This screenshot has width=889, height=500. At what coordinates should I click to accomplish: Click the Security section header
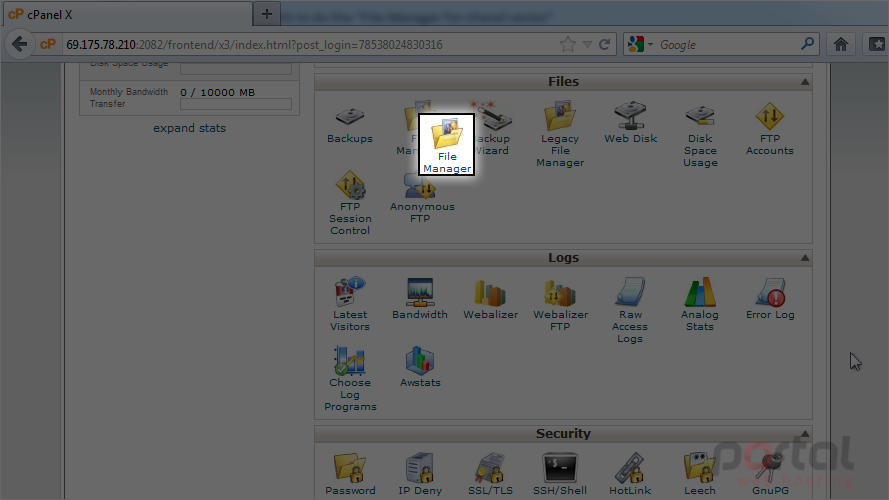point(563,434)
